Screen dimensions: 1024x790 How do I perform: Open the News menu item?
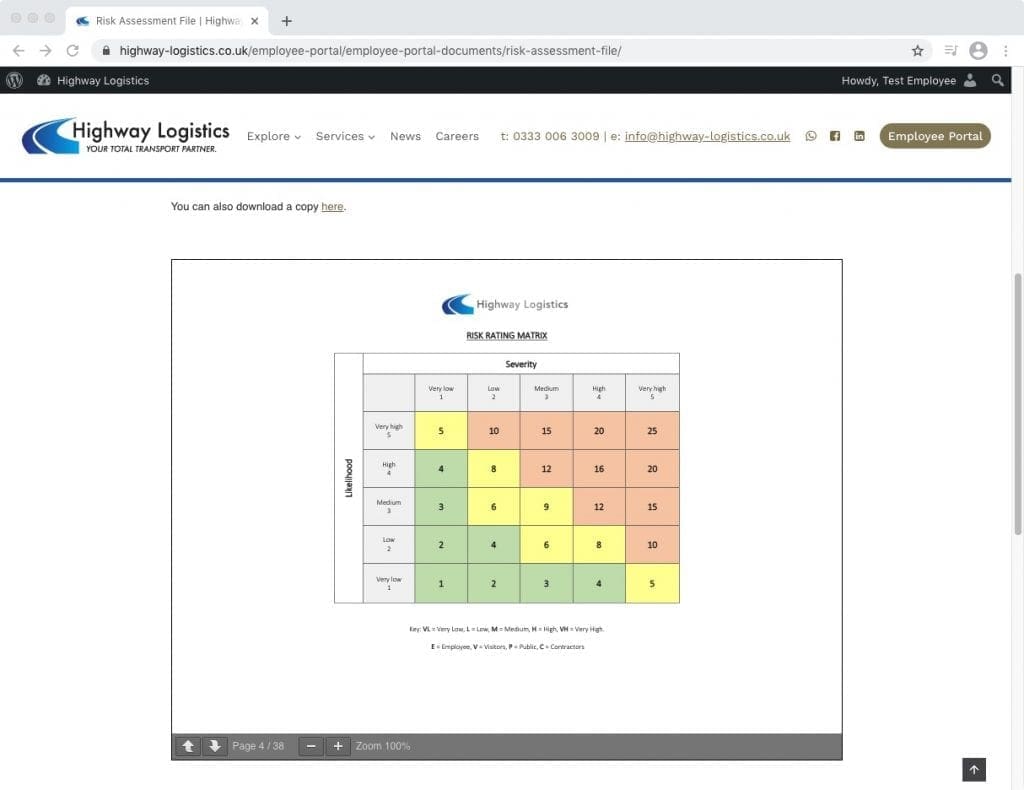[x=405, y=136]
